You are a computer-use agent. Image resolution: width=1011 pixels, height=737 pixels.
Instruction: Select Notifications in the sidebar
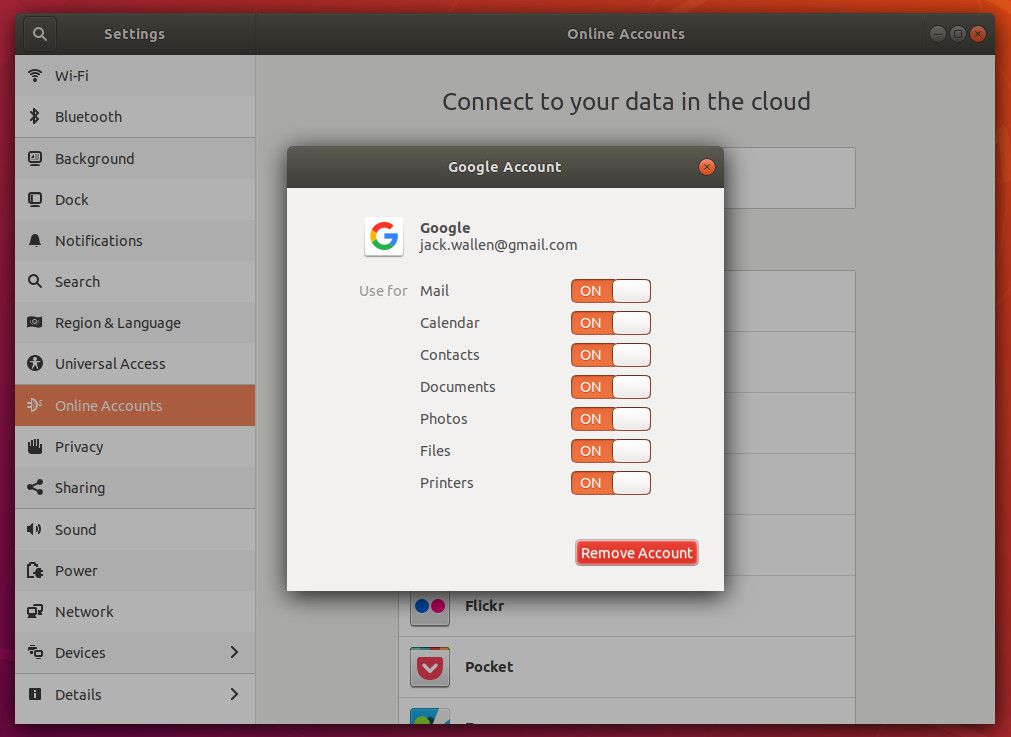[135, 241]
